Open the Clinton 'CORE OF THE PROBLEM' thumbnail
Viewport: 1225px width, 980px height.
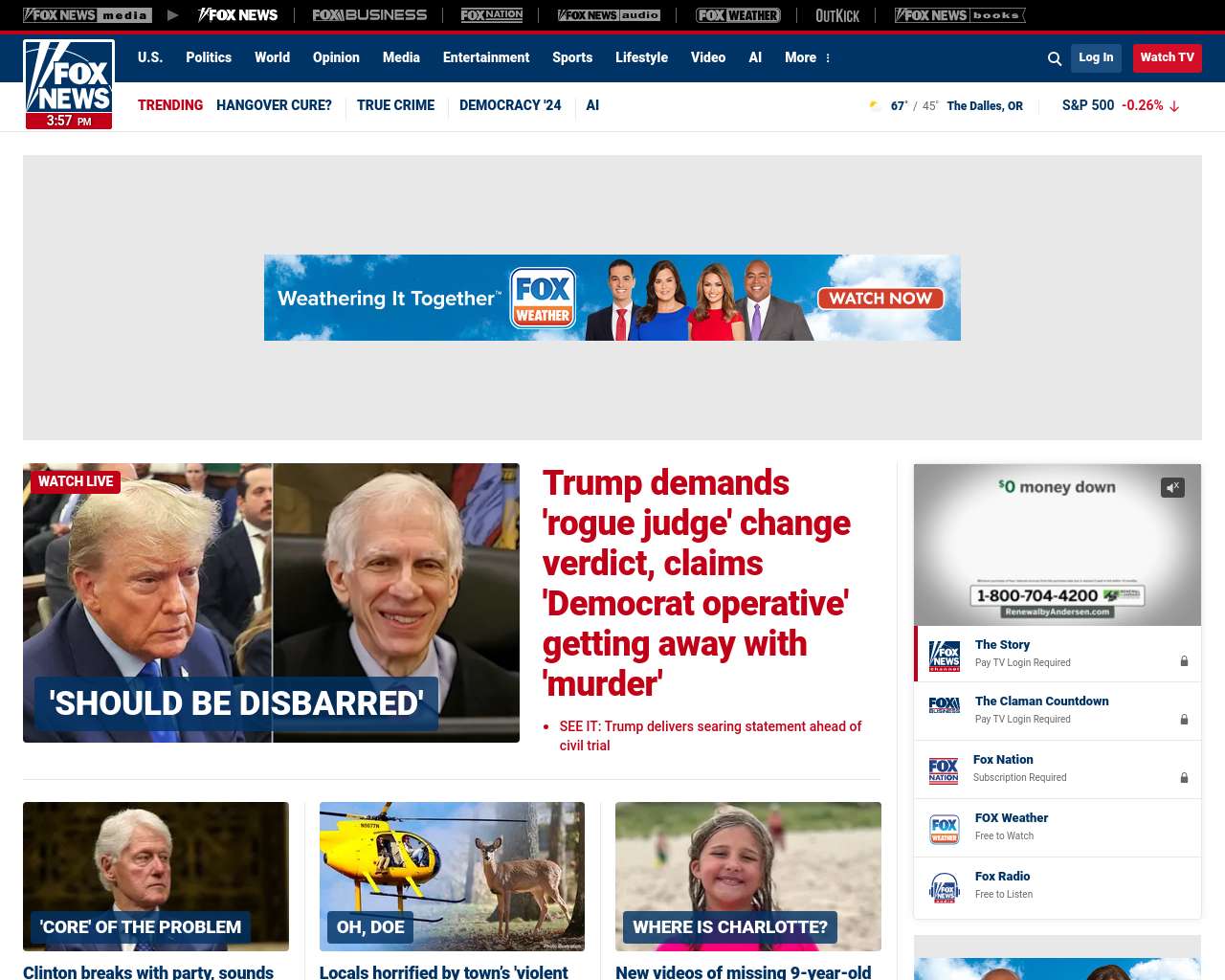156,877
